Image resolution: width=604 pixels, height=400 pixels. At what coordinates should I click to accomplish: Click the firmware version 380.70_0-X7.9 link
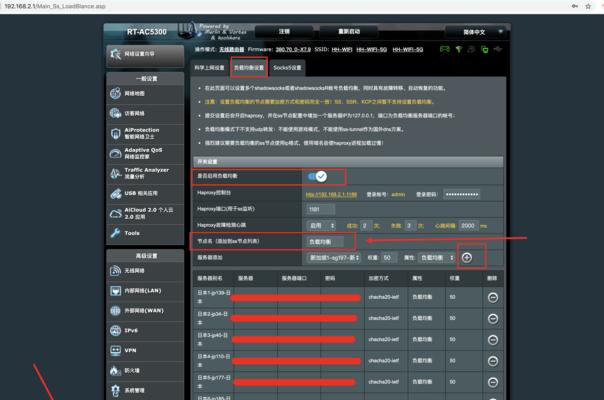pyautogui.click(x=293, y=49)
